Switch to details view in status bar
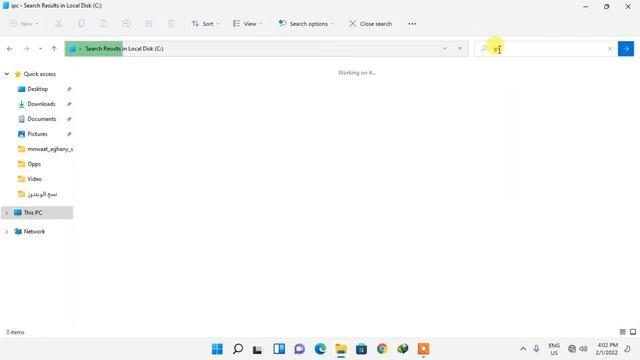Viewport: 640px width, 360px height. point(622,332)
